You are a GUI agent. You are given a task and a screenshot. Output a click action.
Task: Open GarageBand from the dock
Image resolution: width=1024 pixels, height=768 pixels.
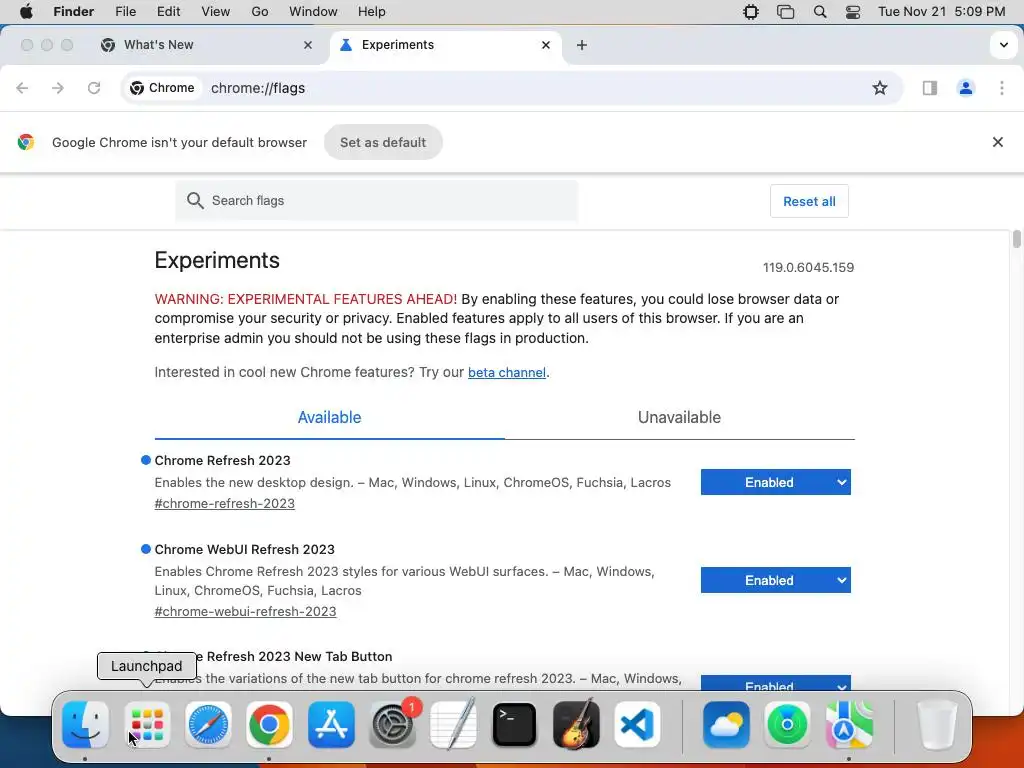click(576, 724)
